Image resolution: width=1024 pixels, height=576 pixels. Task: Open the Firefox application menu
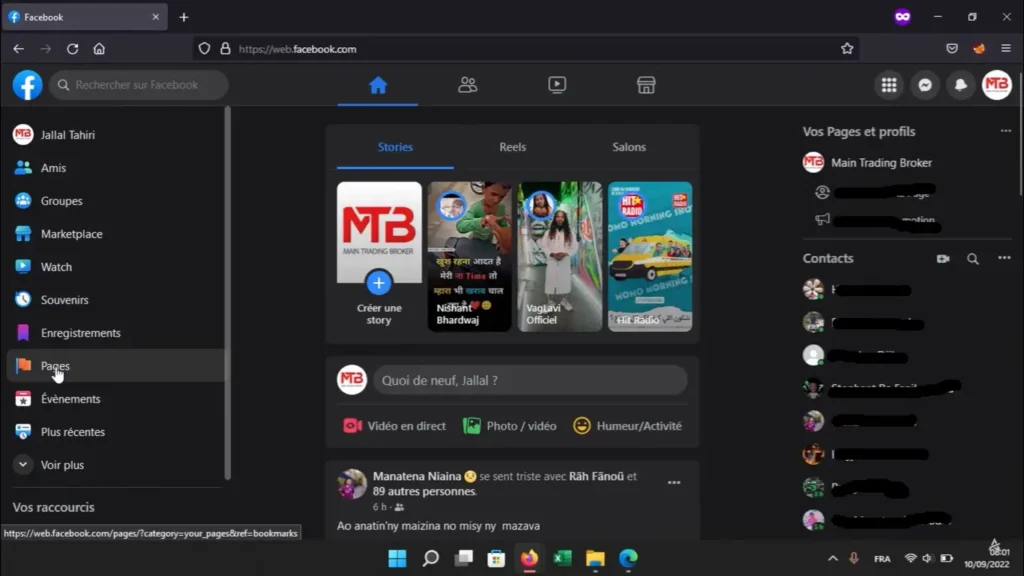[x=1006, y=49]
